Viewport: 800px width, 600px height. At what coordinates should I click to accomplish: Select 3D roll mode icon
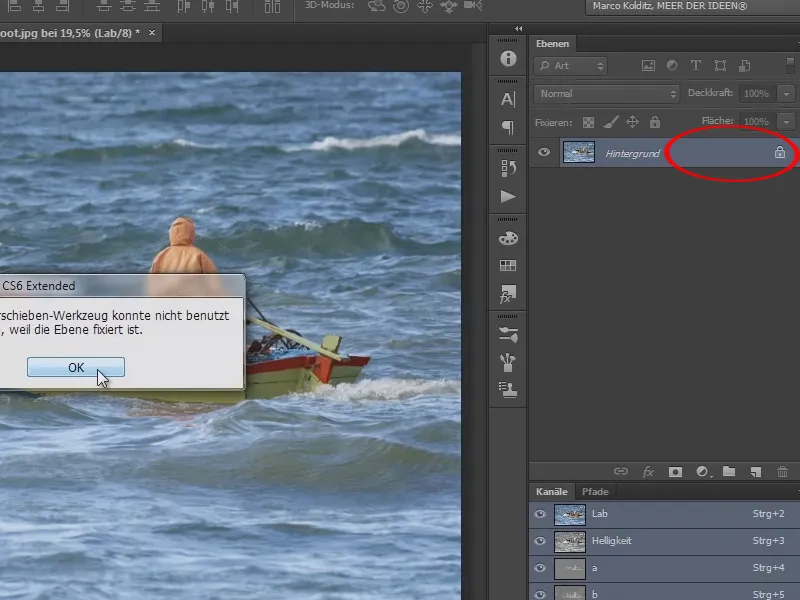401,6
